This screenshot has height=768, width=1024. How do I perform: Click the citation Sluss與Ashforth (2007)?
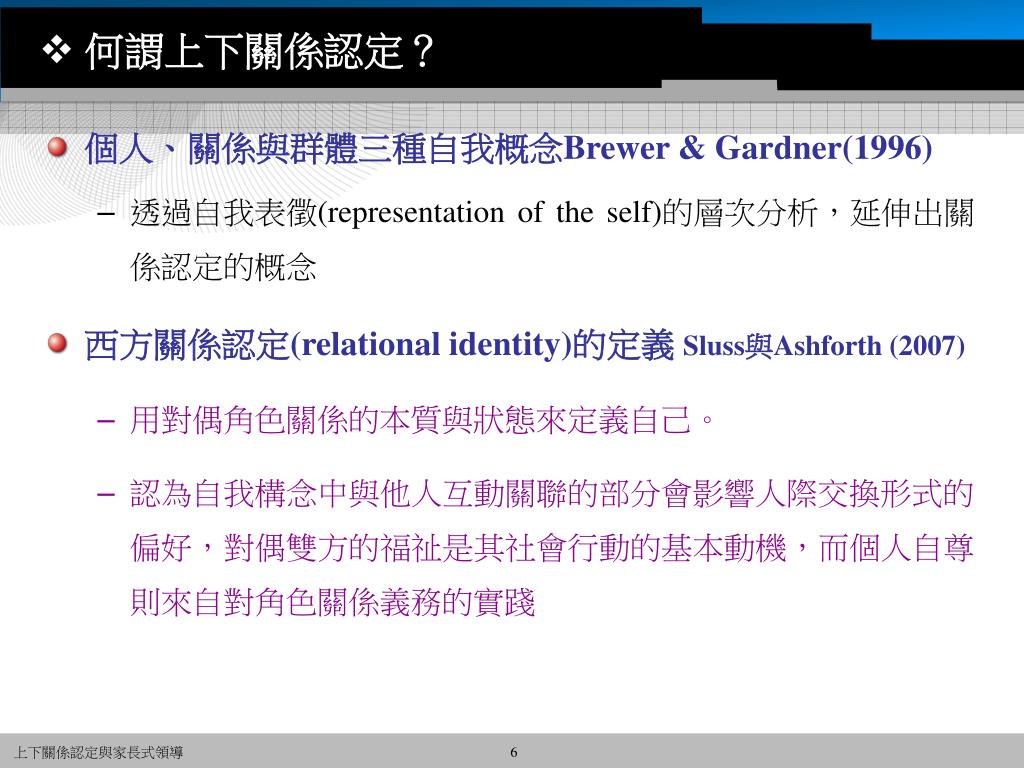click(x=824, y=346)
